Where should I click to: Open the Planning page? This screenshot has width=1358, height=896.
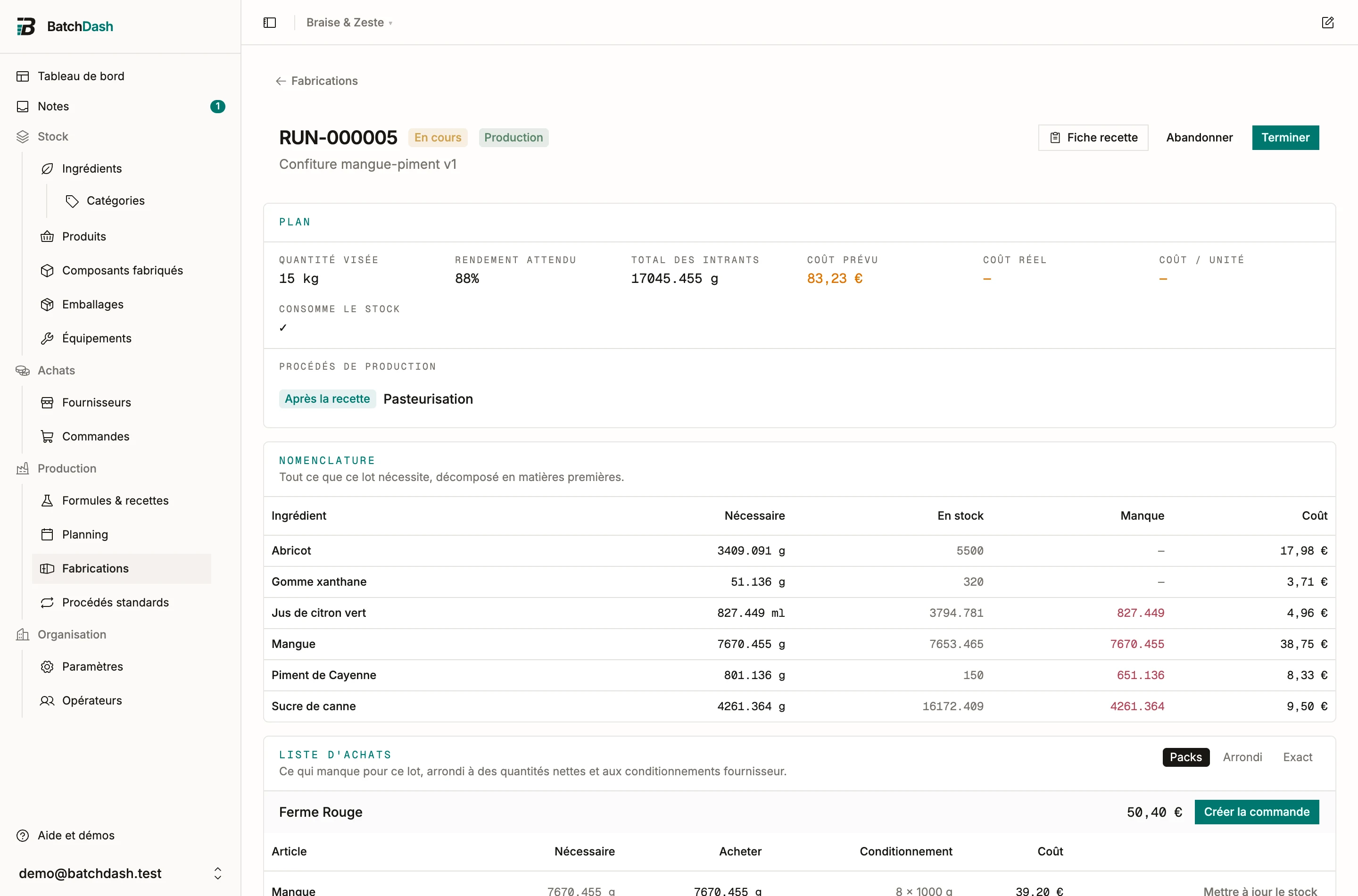pos(122,534)
